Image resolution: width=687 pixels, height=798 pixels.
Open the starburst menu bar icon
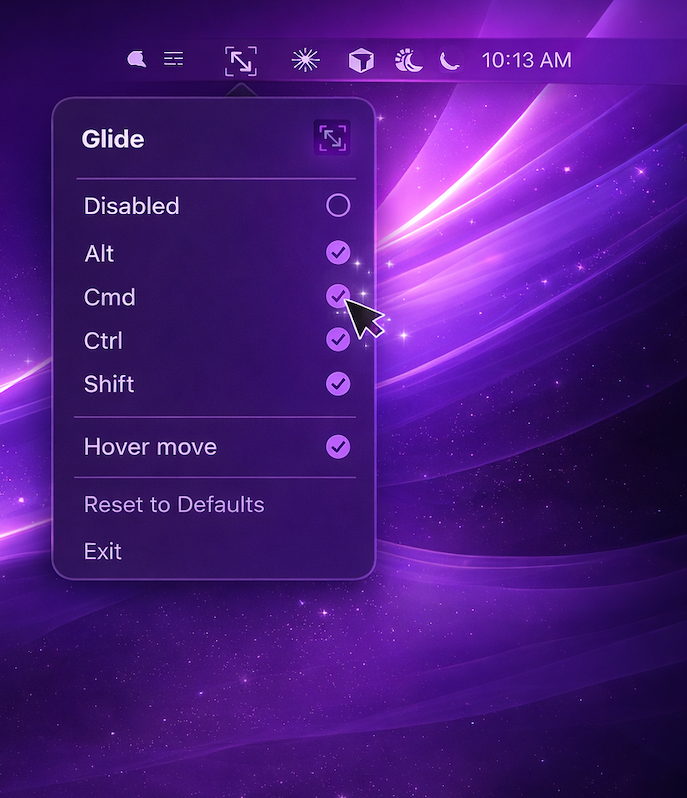[305, 60]
